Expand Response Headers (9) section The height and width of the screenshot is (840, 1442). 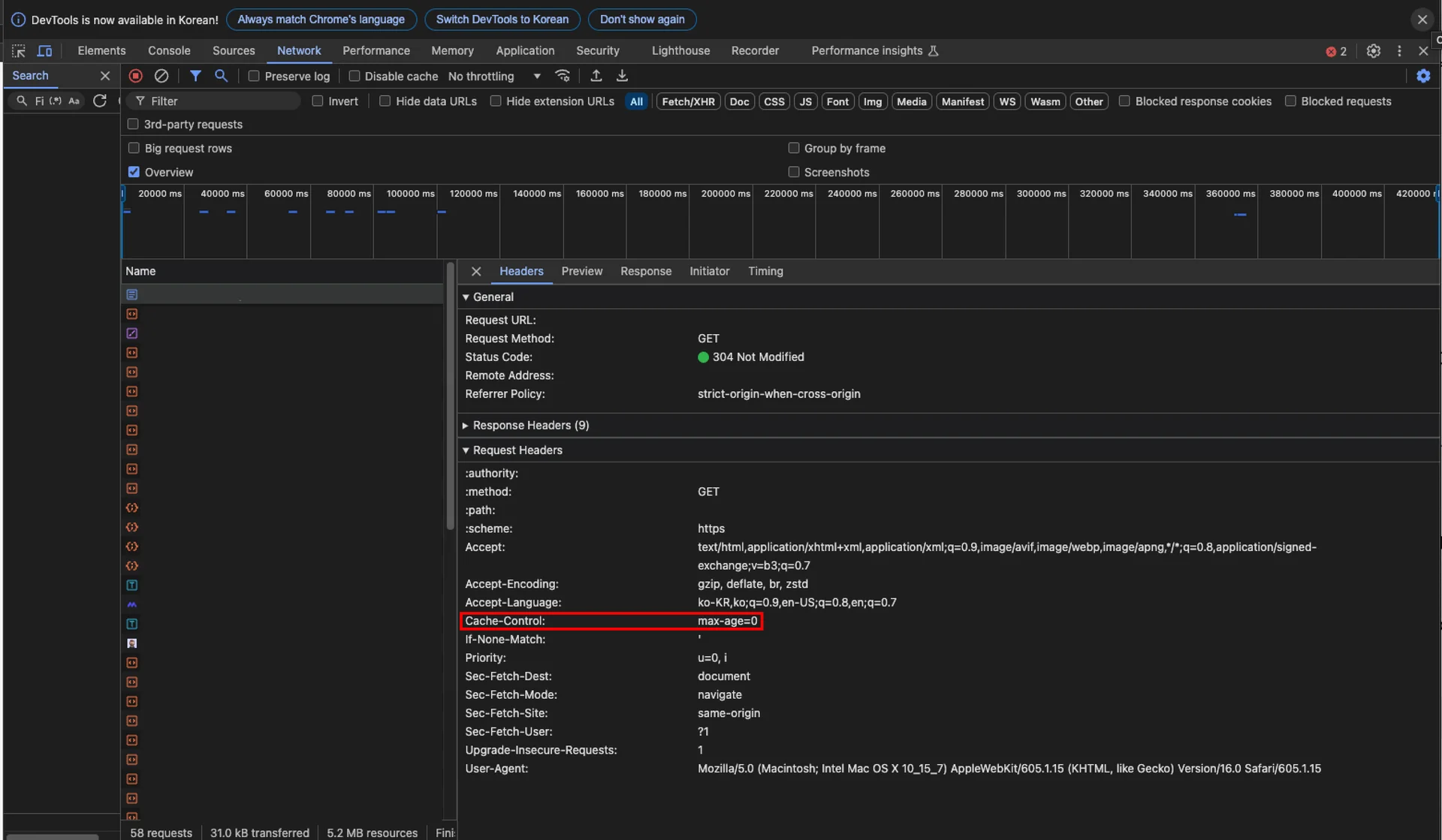(x=530, y=426)
